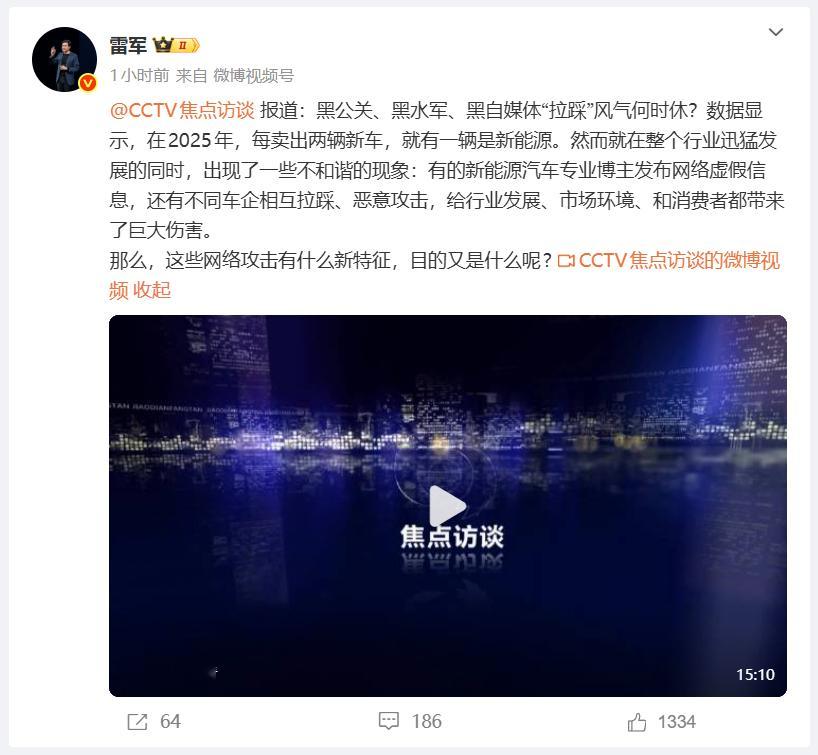Click the repost share icon

point(137,722)
